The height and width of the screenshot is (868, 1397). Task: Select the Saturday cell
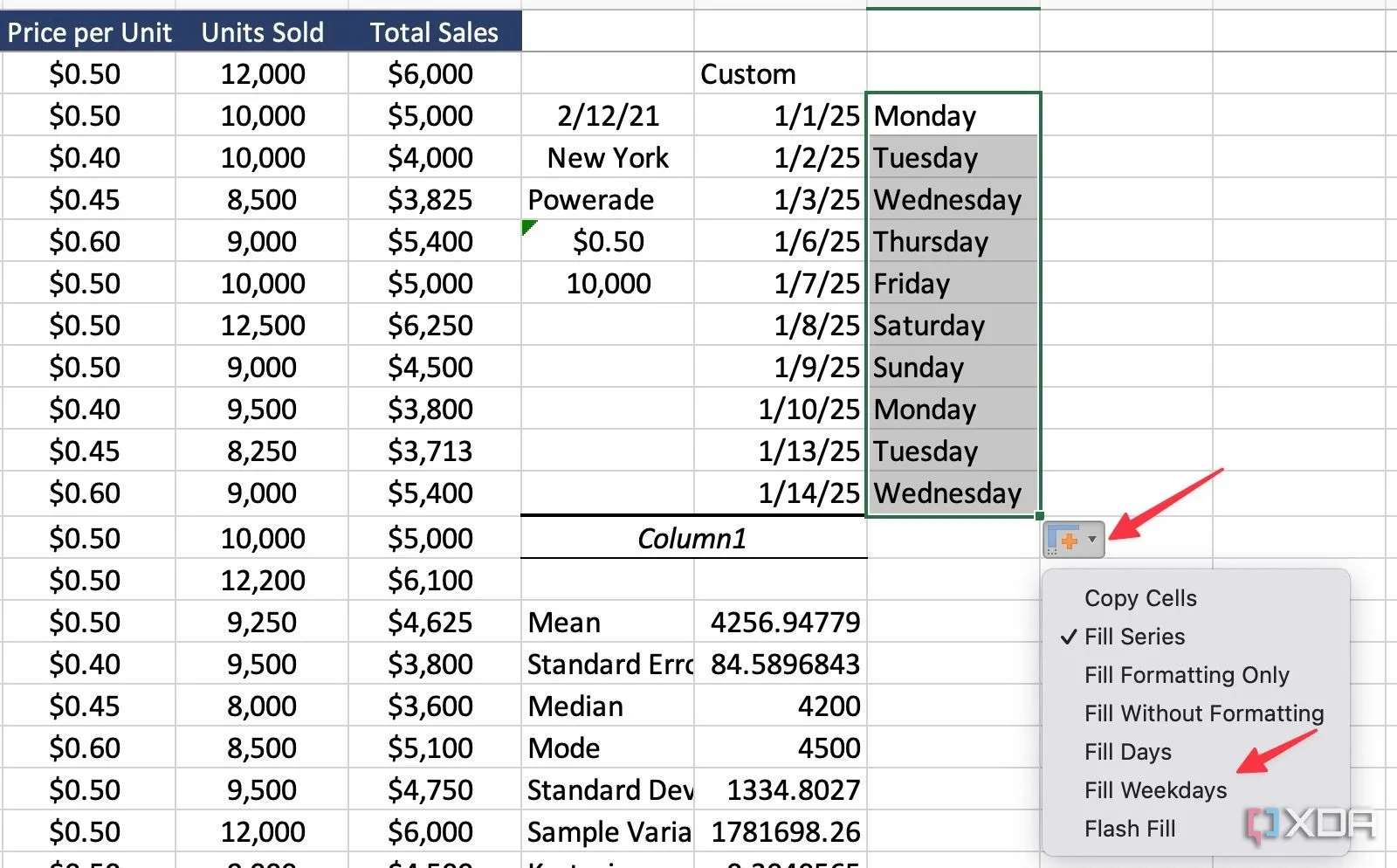pos(952,326)
